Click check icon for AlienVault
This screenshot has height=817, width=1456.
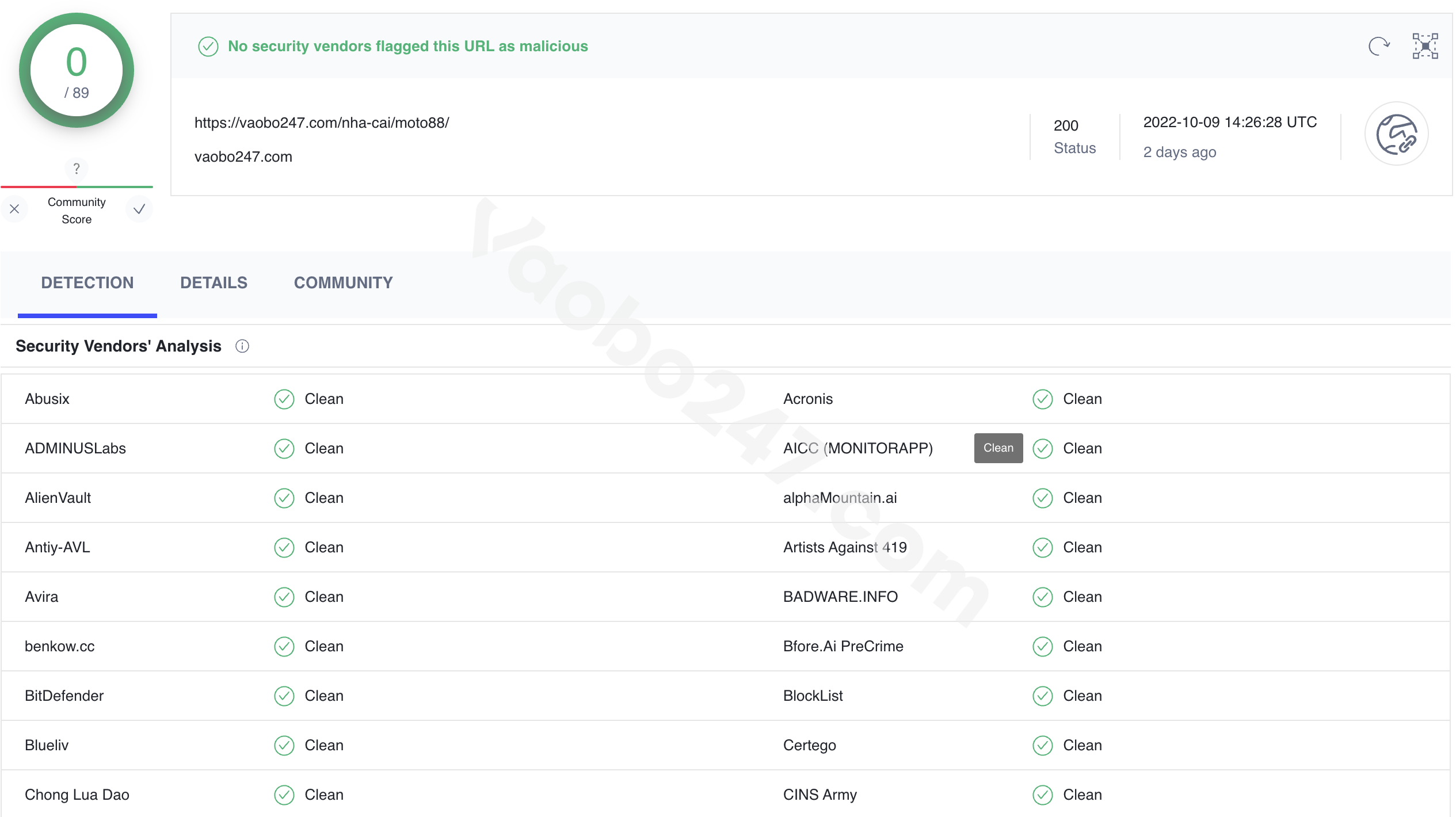pos(284,498)
